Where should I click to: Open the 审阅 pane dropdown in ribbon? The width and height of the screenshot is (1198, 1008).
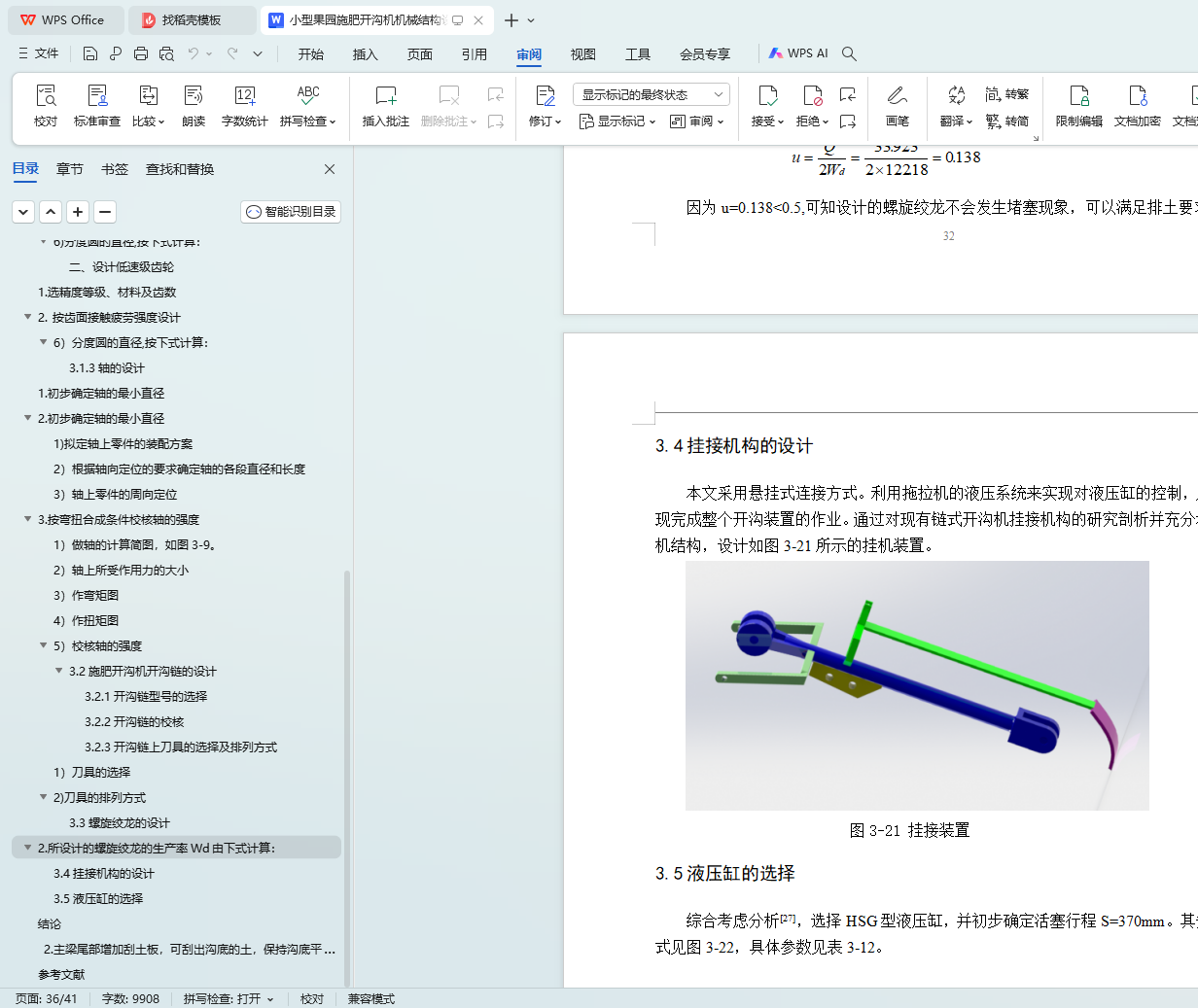point(696,122)
